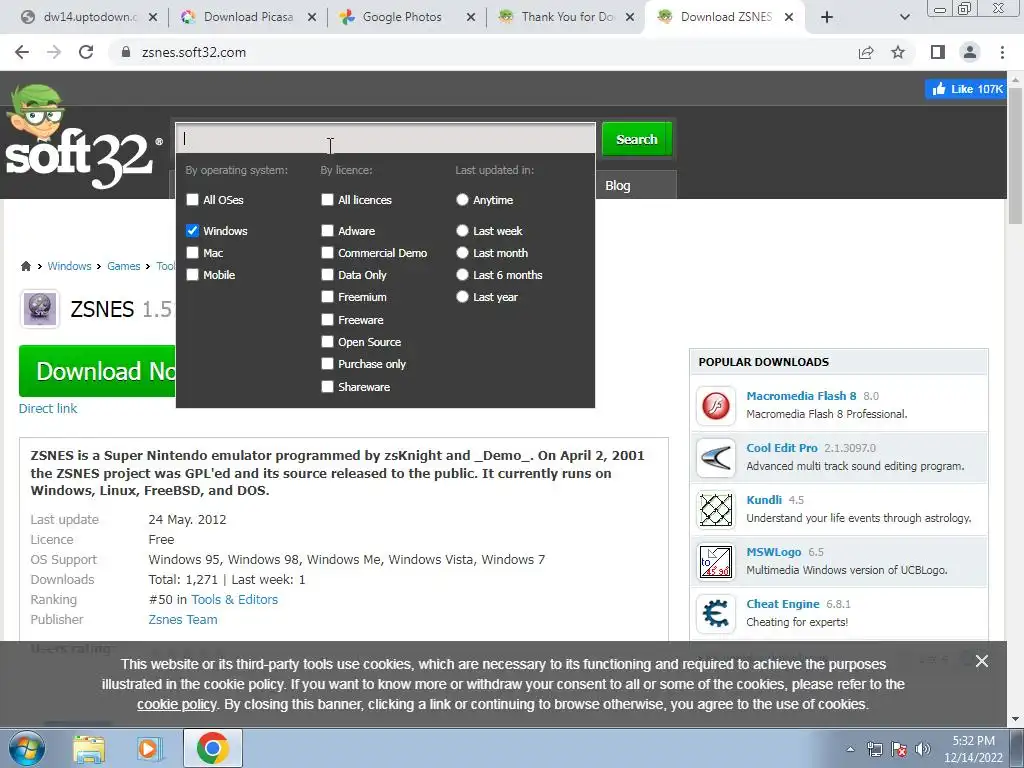Check the All OSes checkbox
Viewport: 1024px width, 768px height.
coord(192,200)
